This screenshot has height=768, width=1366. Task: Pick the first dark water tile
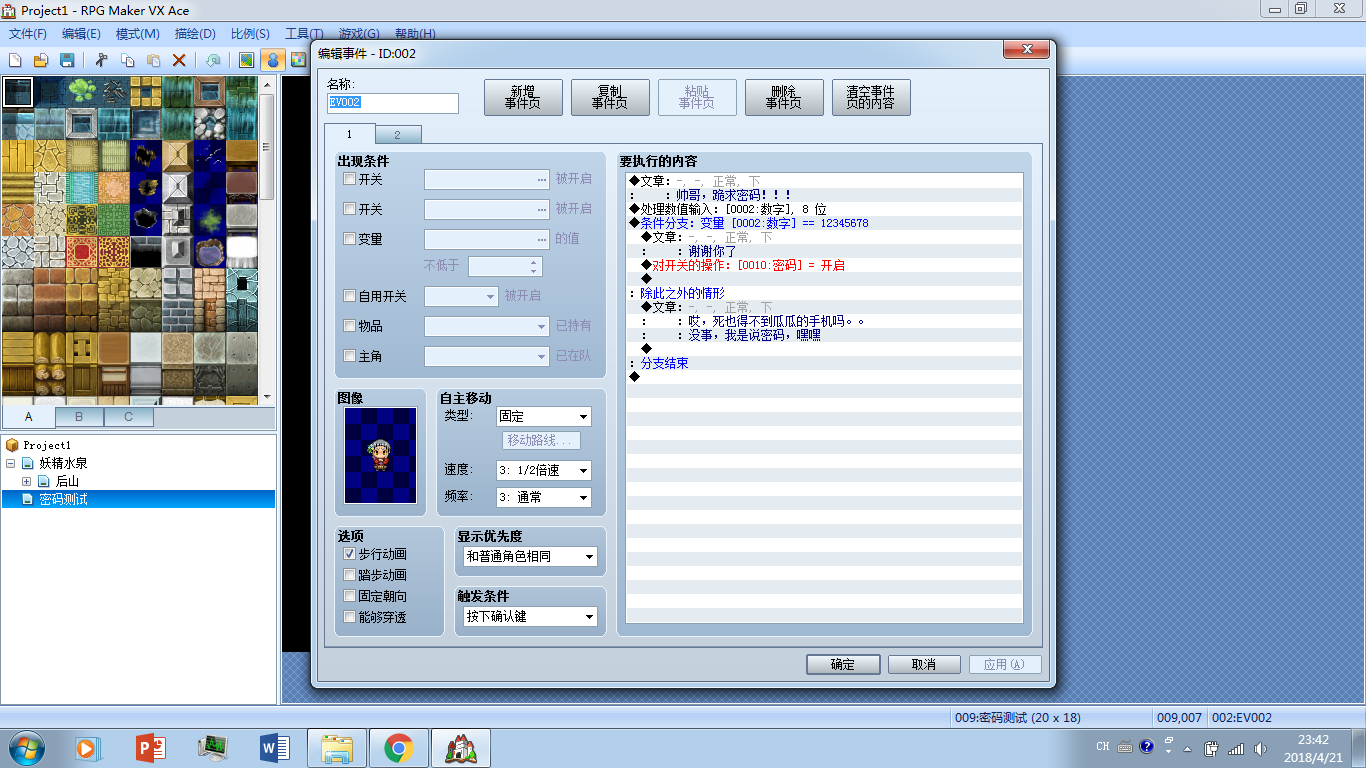tap(19, 92)
